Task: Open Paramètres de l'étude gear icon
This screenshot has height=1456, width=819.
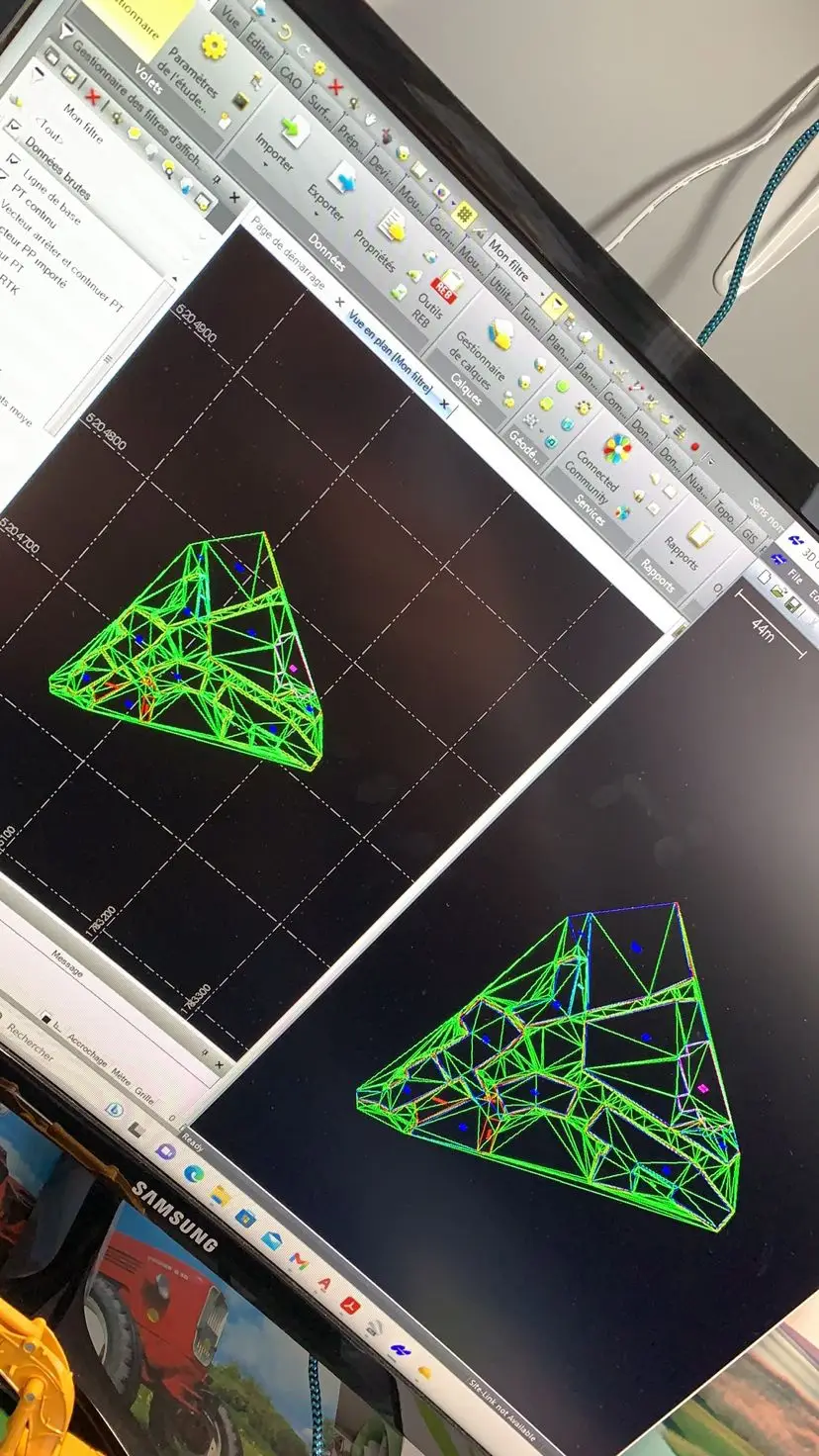Action: (214, 45)
